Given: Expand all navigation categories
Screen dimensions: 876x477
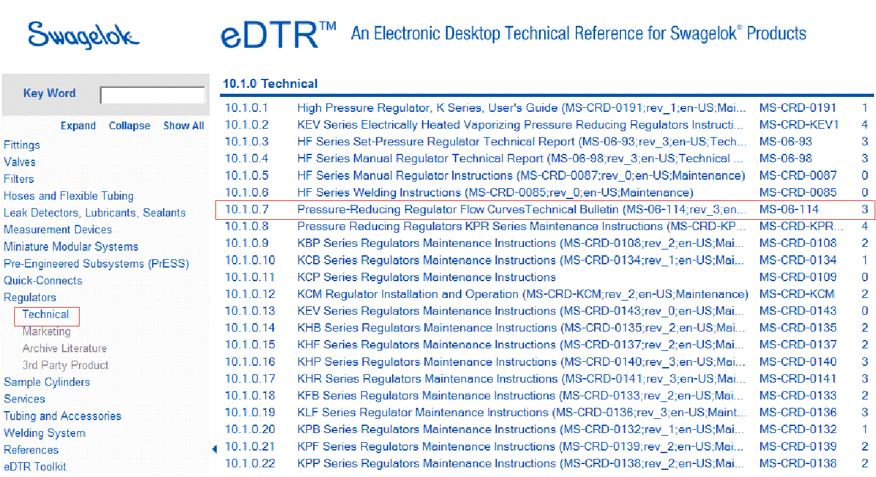Looking at the screenshot, I should tap(78, 126).
